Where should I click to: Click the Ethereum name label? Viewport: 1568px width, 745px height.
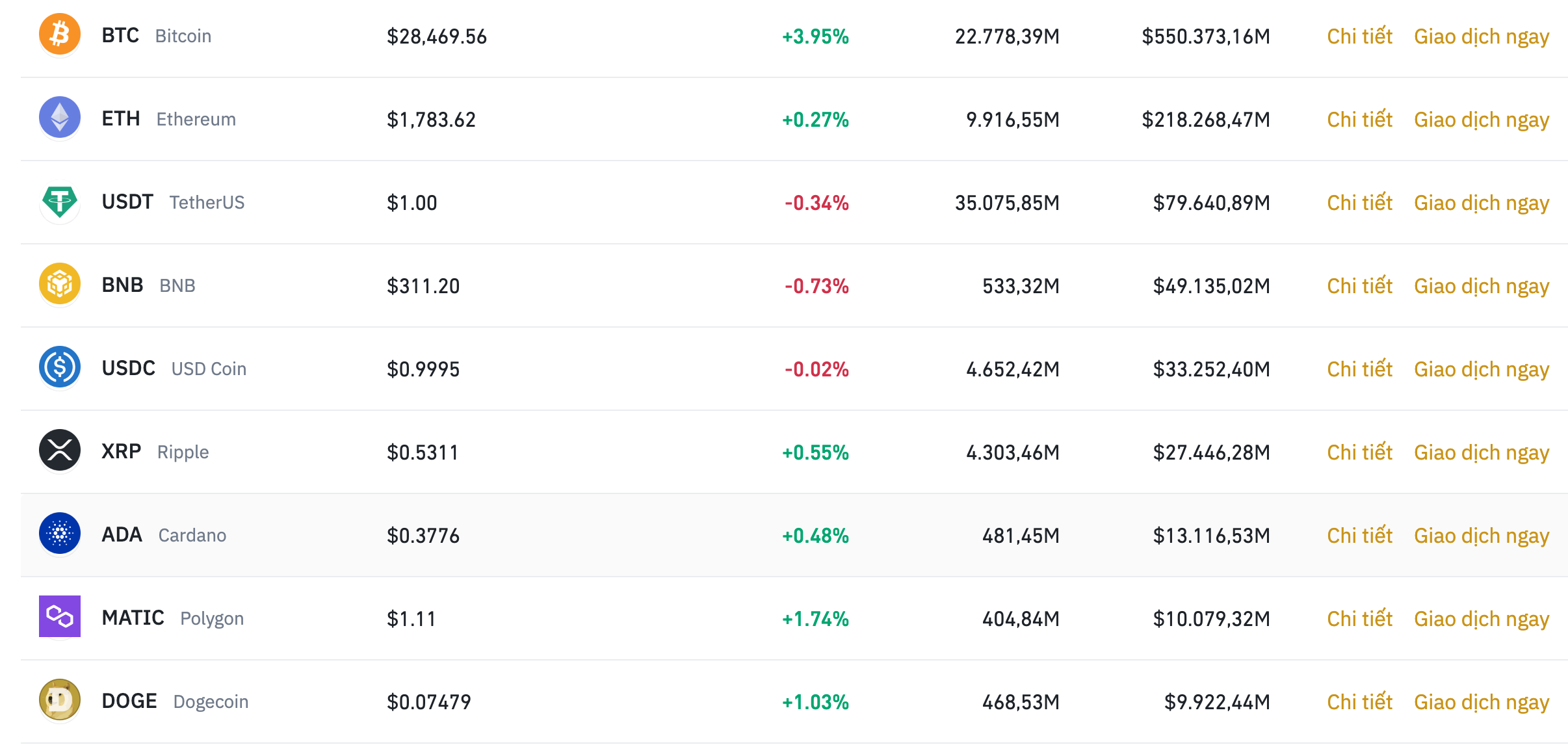pos(196,119)
